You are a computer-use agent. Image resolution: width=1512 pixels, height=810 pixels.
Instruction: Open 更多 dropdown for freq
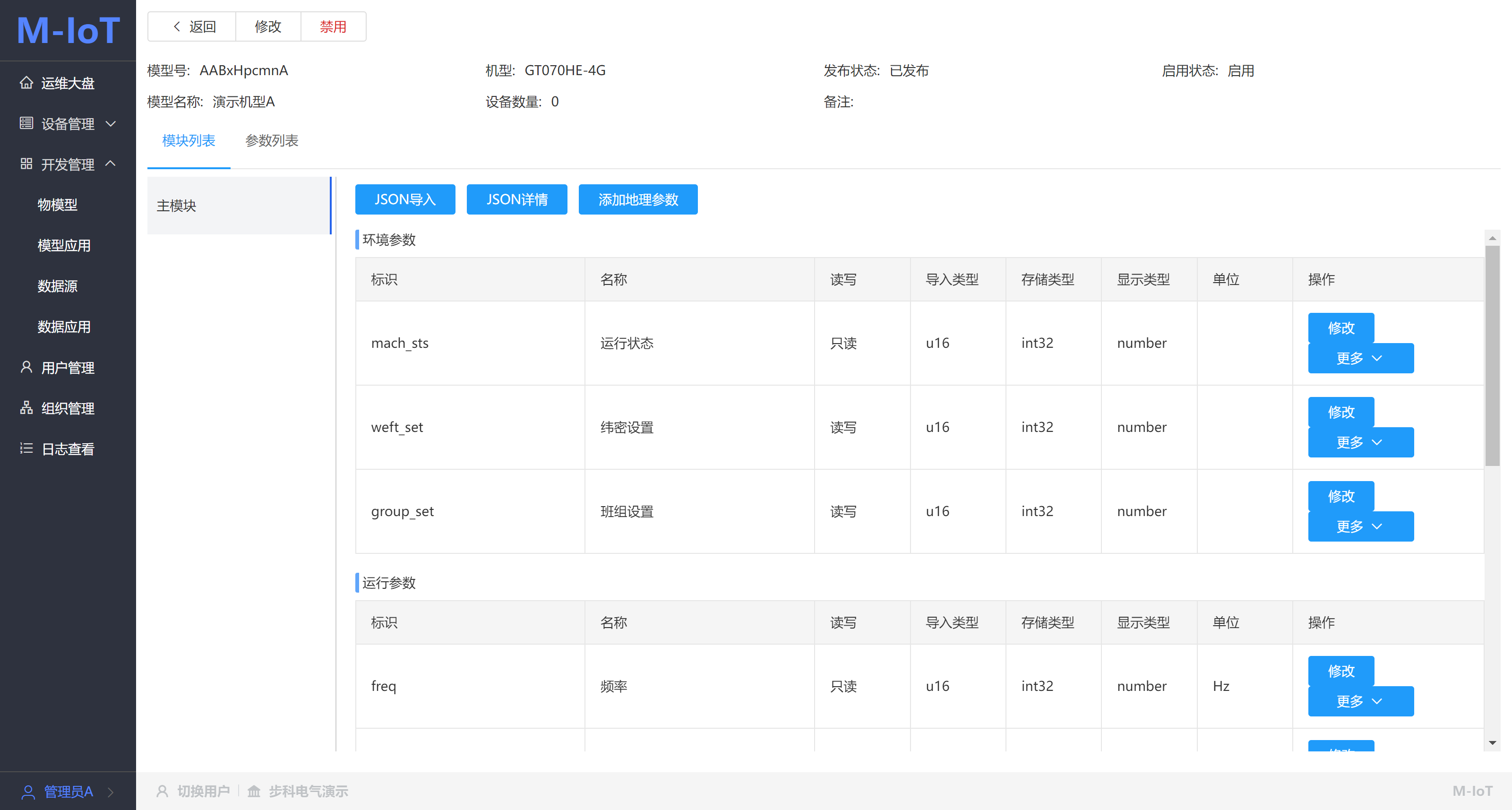coord(1361,701)
